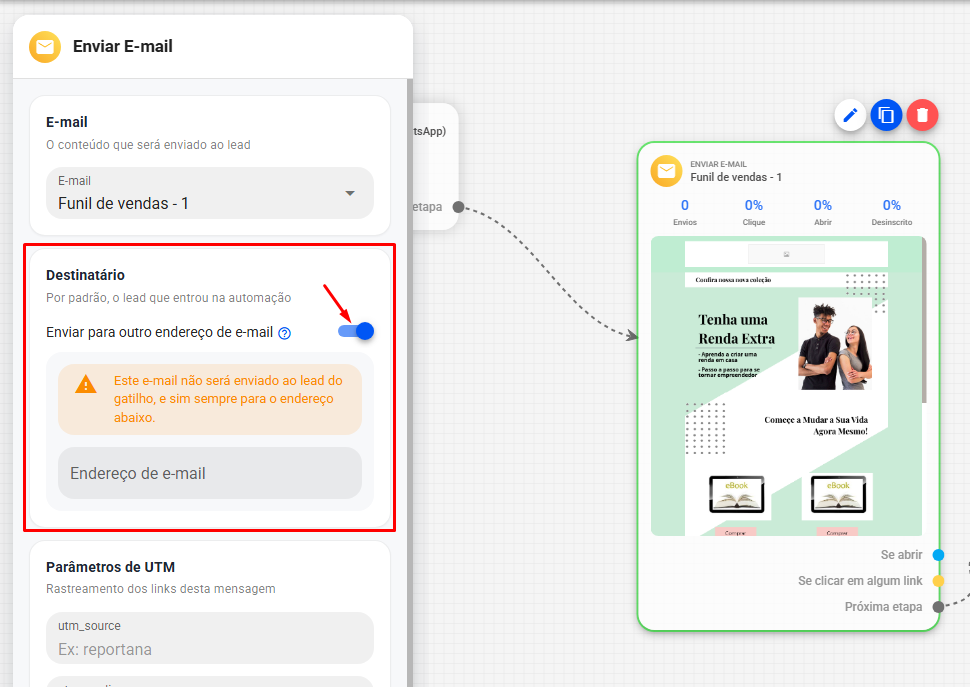This screenshot has width=970, height=687.
Task: Click the 'Se abrir' blue connector dot
Action: click(938, 555)
